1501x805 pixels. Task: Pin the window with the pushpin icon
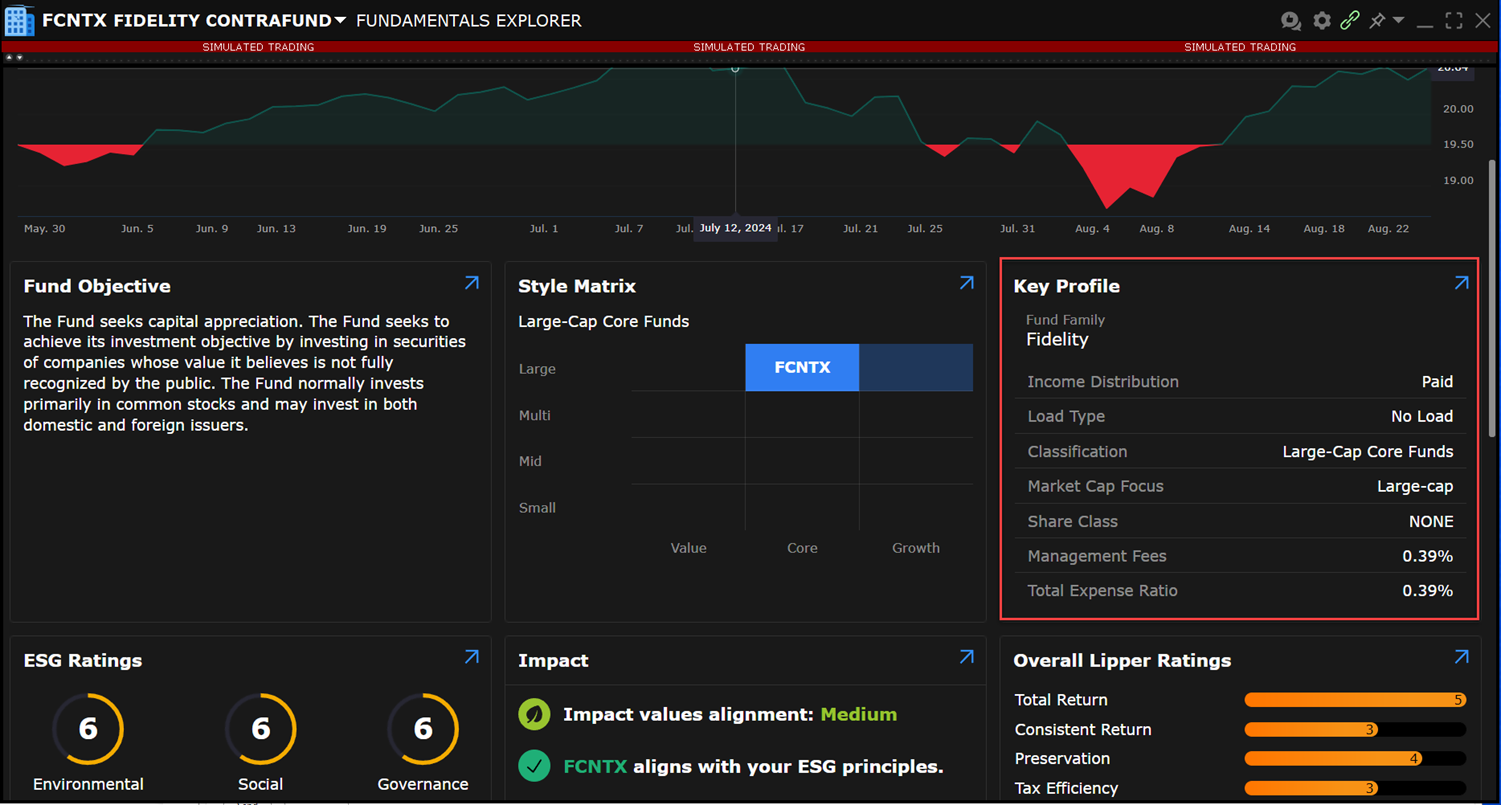pos(1377,21)
